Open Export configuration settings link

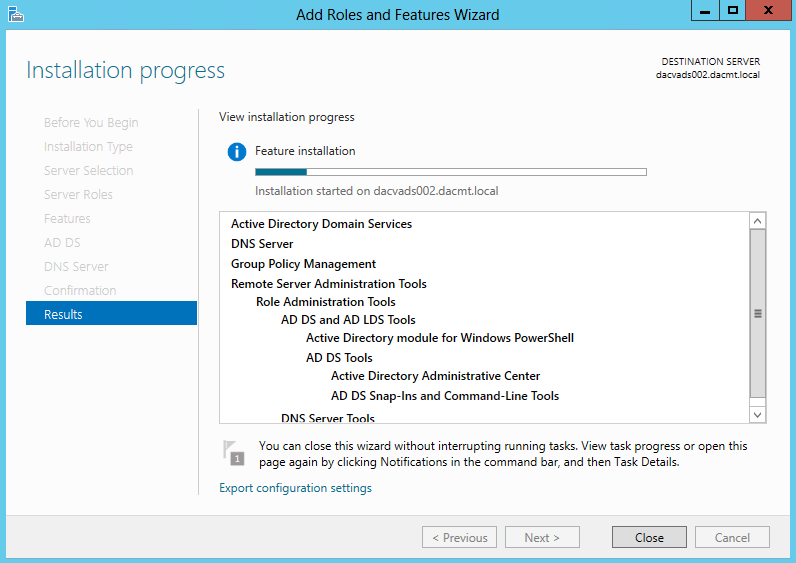pos(295,488)
